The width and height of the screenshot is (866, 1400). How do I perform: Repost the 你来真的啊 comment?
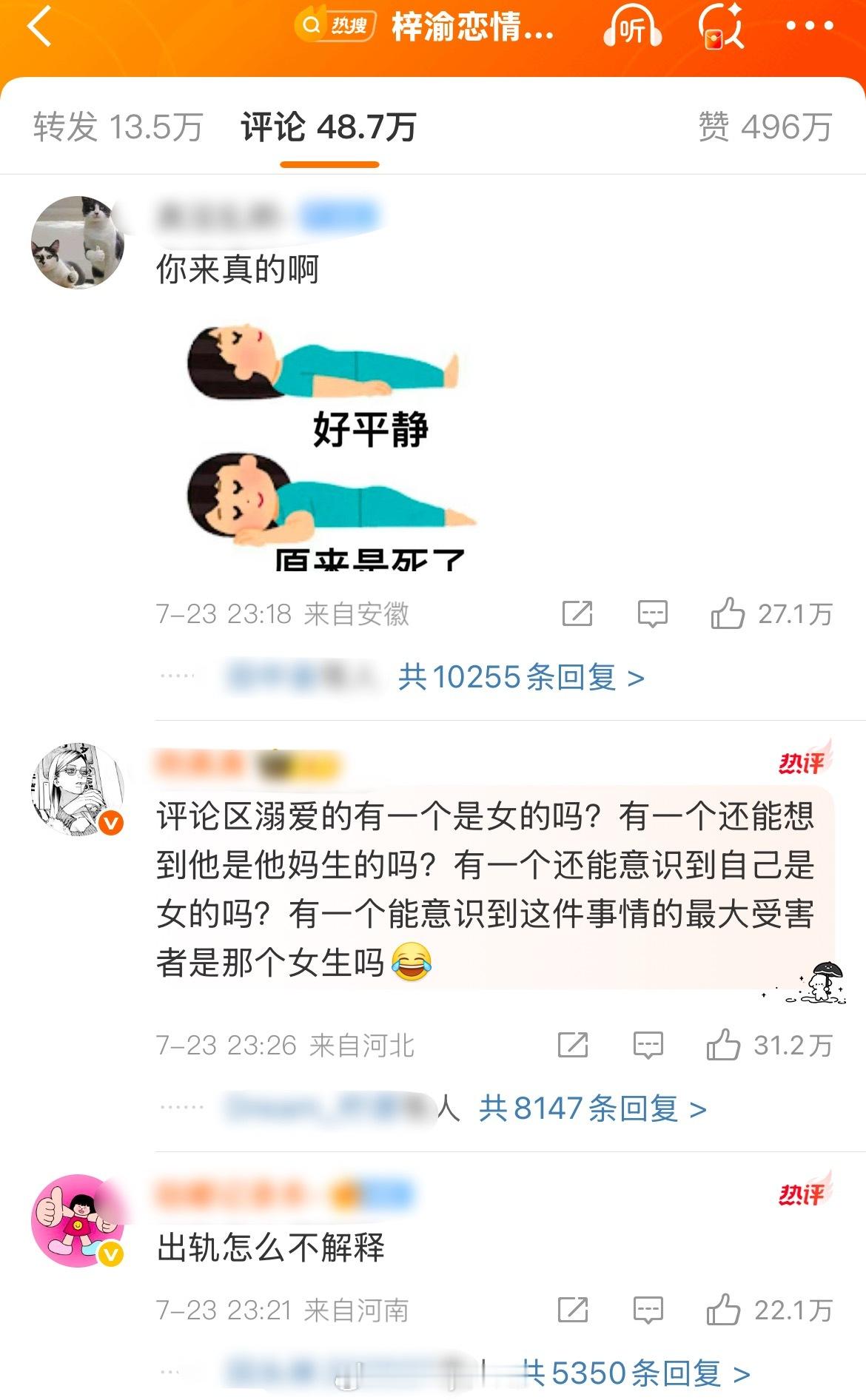click(577, 613)
